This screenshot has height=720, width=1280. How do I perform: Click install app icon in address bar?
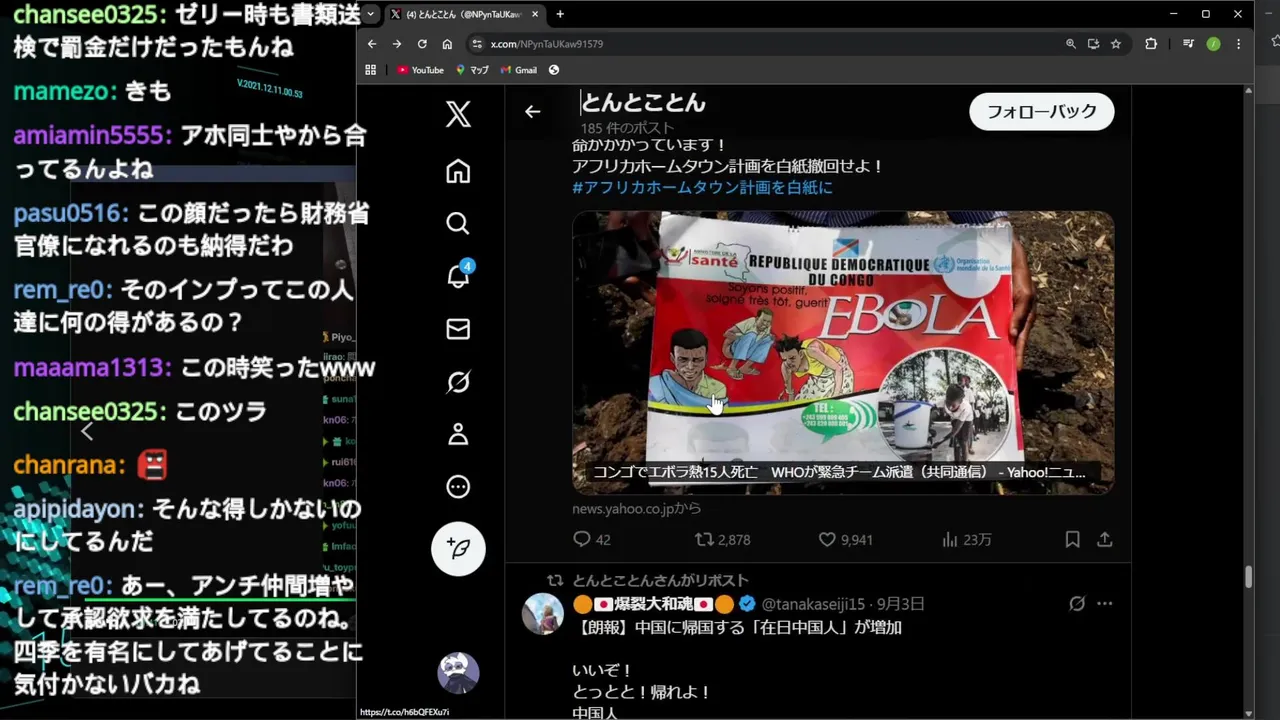tap(1093, 44)
